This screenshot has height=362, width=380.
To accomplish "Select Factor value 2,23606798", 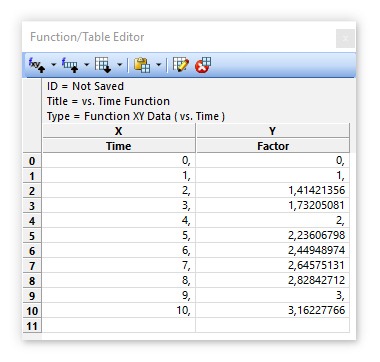I will click(x=273, y=235).
